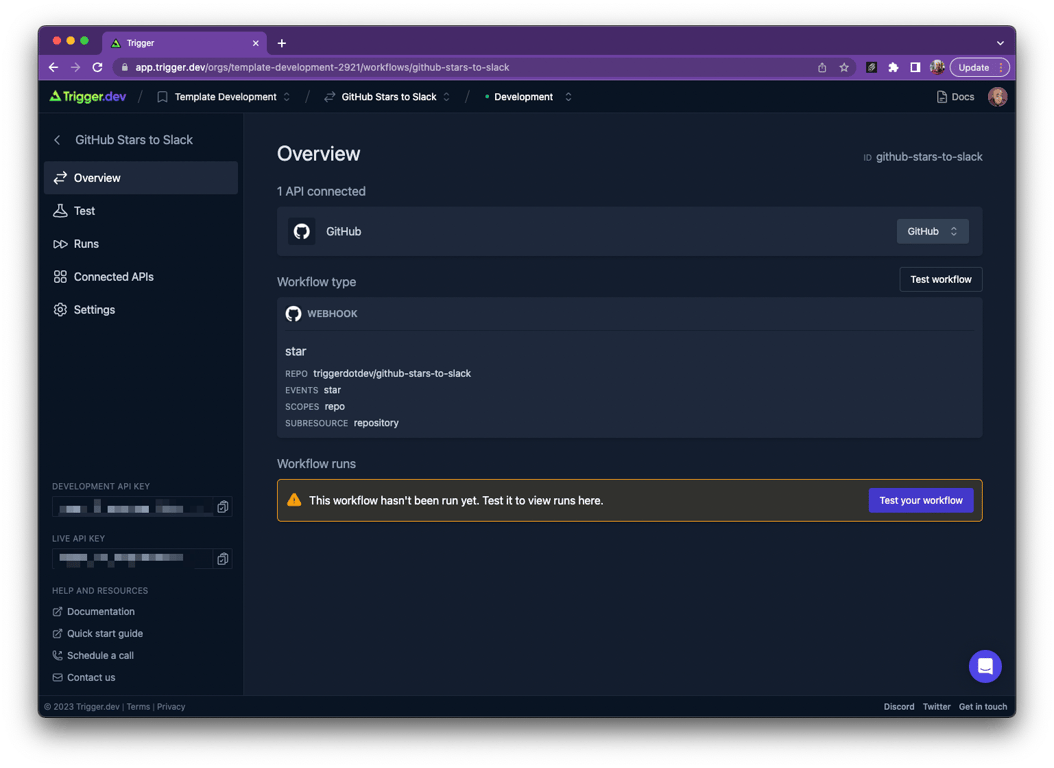
Task: Open Template Development organization dropdown
Action: tap(223, 97)
